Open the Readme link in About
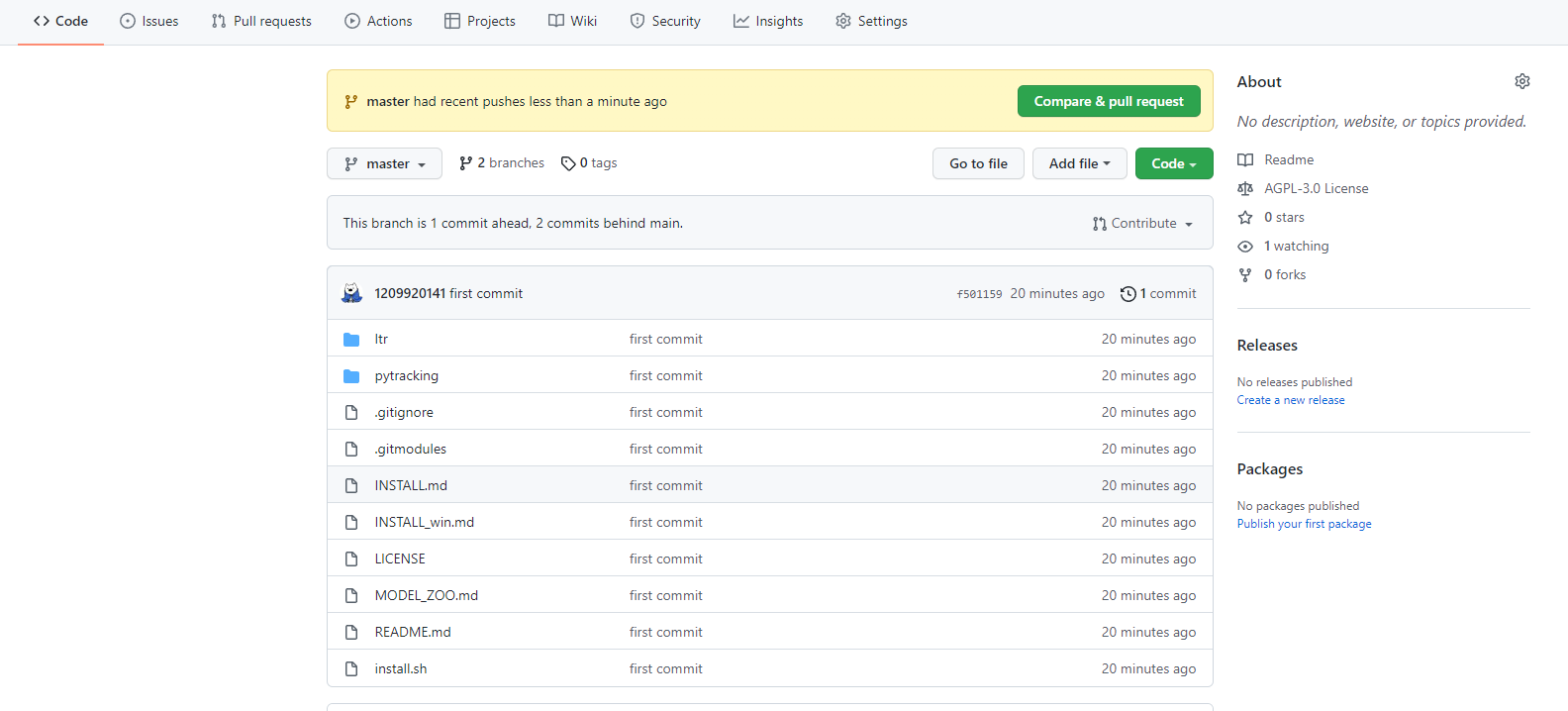 click(x=1276, y=159)
